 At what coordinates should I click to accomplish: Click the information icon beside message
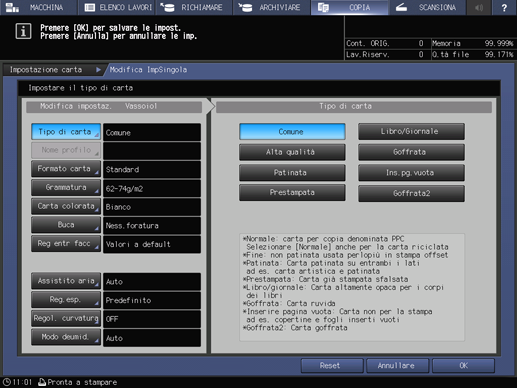click(23, 32)
